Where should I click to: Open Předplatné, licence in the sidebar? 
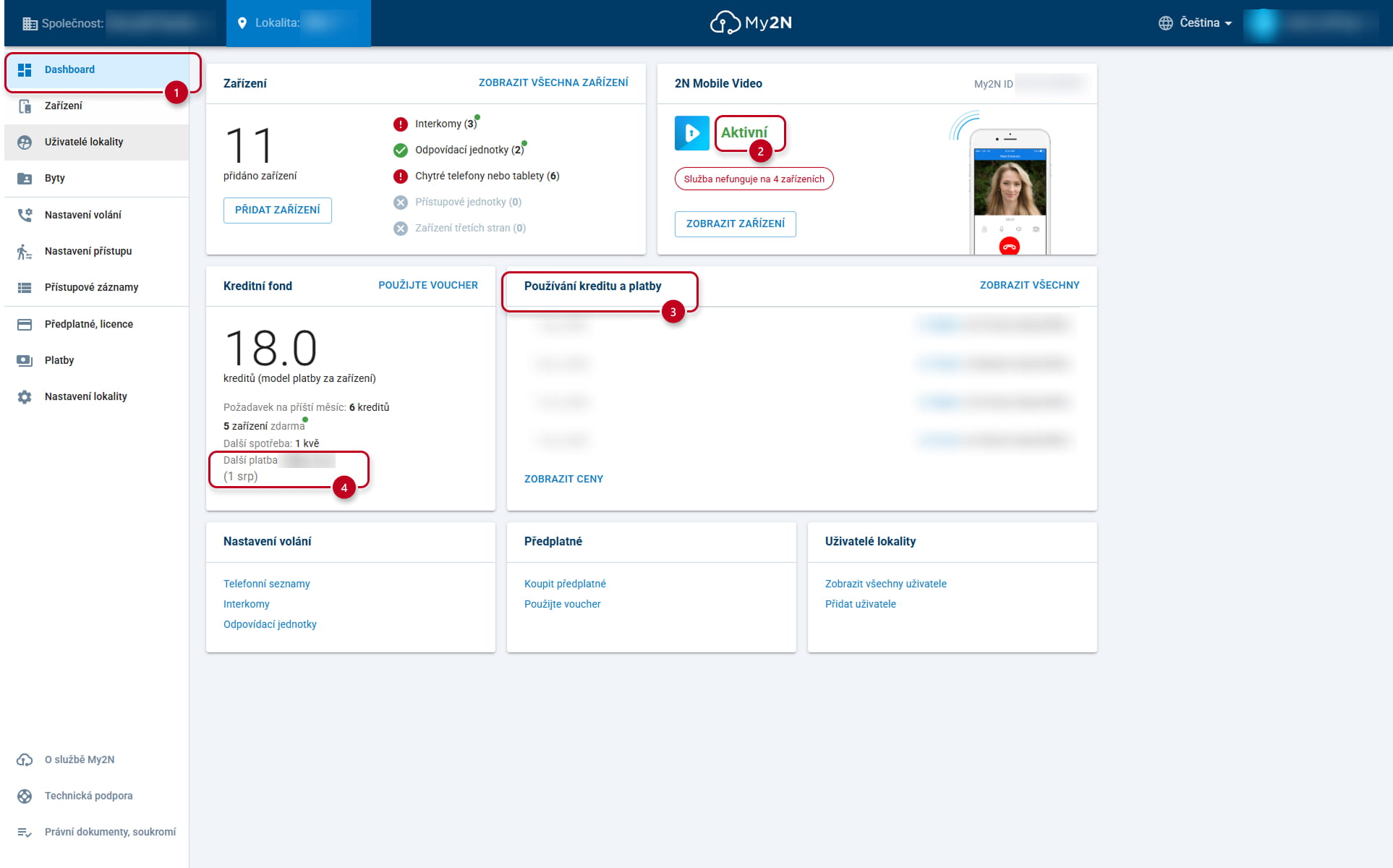tap(97, 324)
